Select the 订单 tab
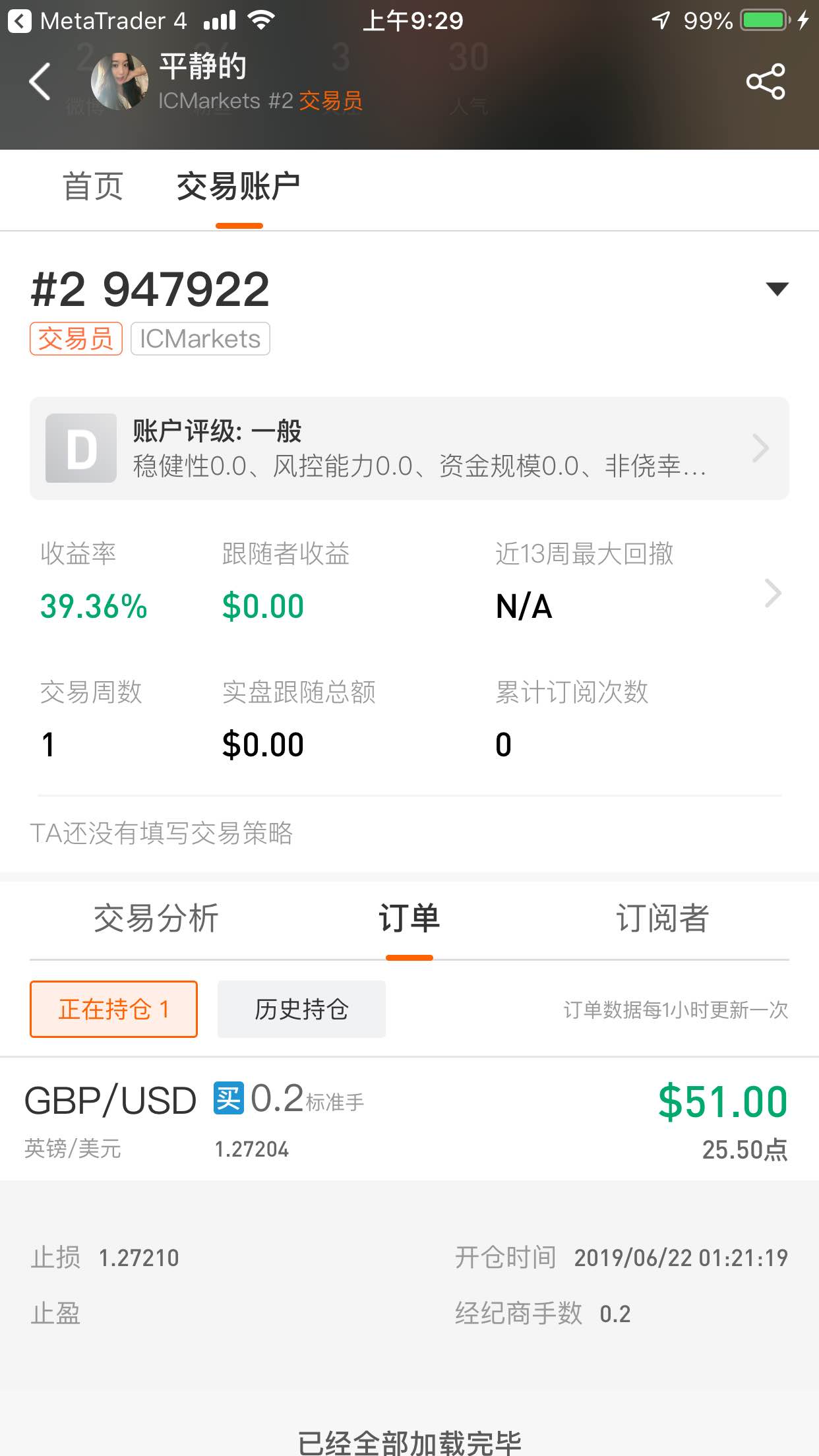Image resolution: width=819 pixels, height=1456 pixels. (409, 918)
